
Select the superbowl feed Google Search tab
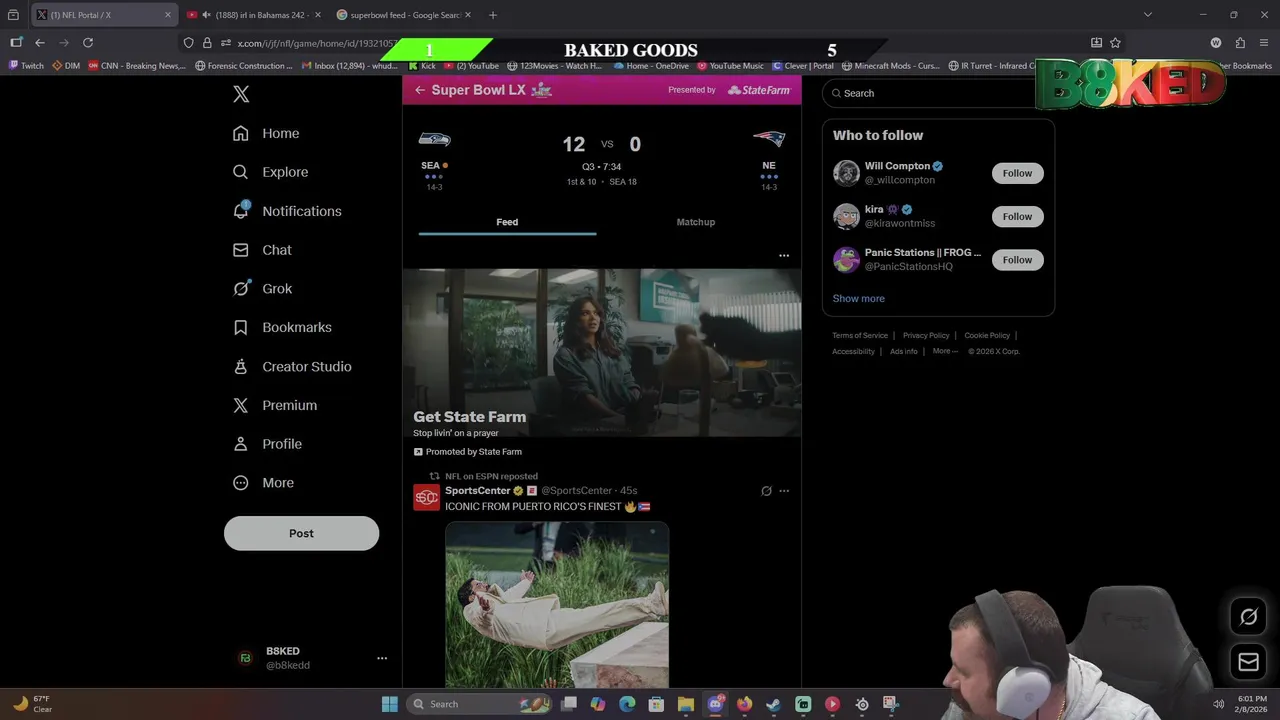point(405,15)
